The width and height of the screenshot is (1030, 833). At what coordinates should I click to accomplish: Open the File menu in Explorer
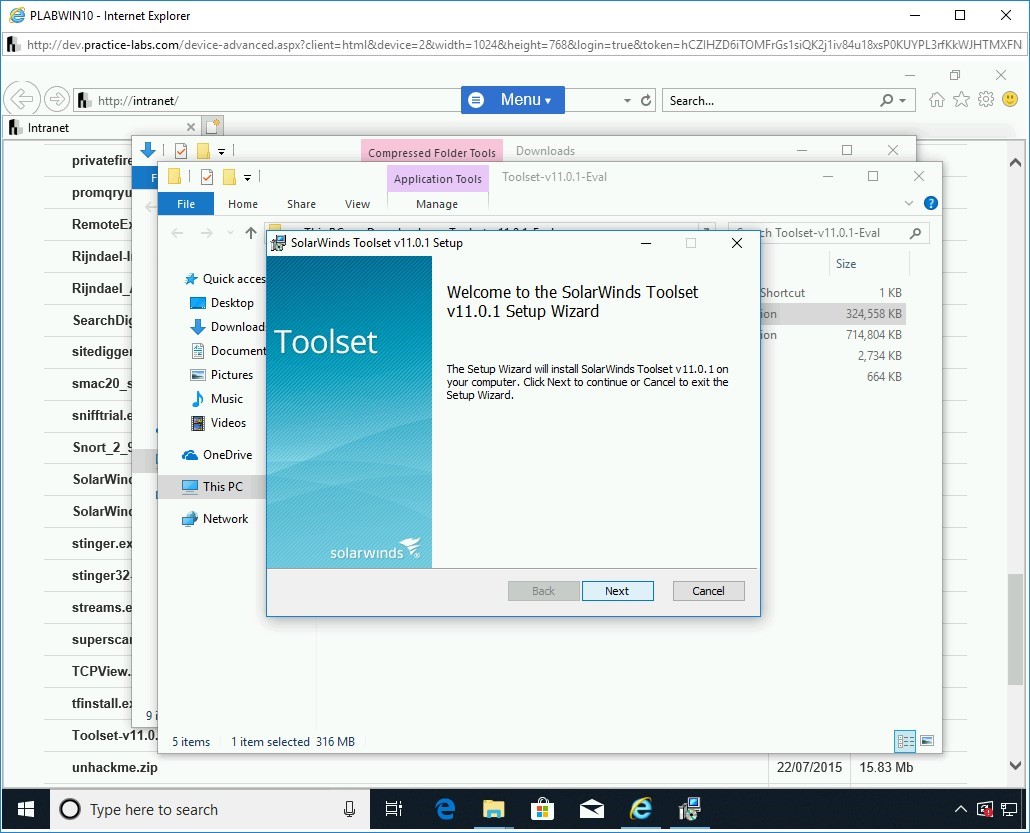click(186, 204)
